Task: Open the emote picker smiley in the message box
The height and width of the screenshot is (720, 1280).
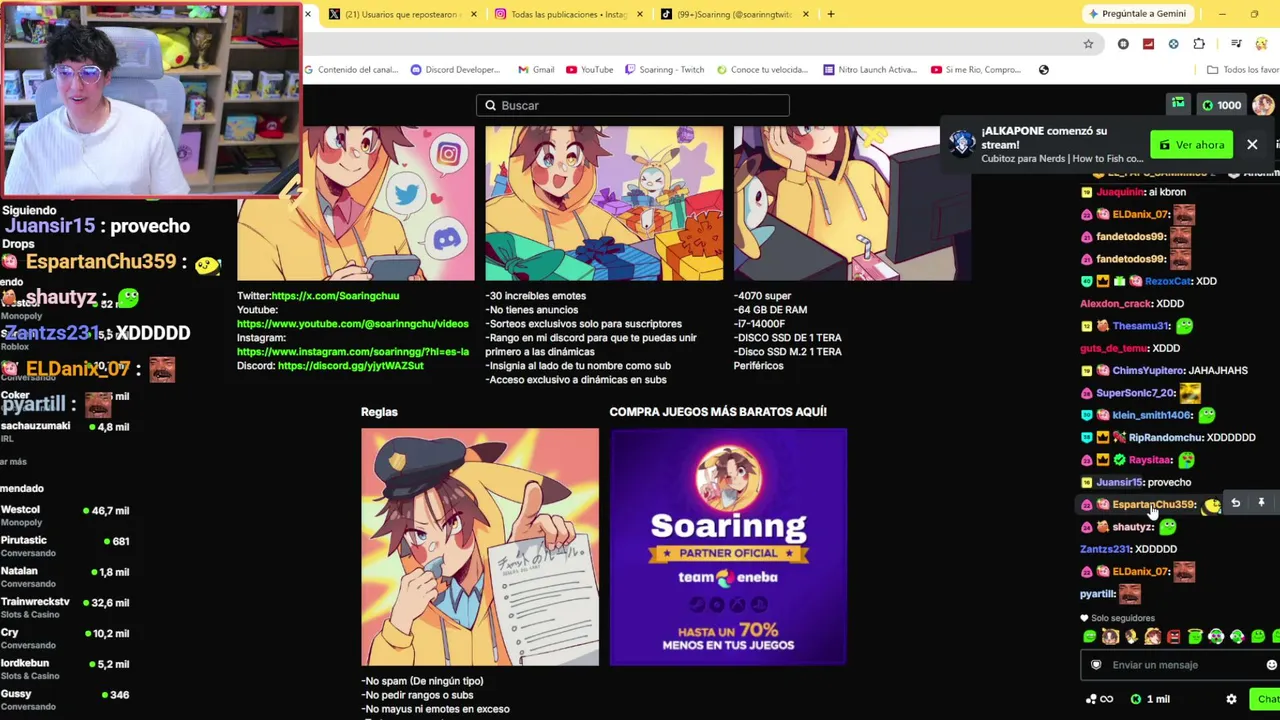Action: tap(1271, 665)
